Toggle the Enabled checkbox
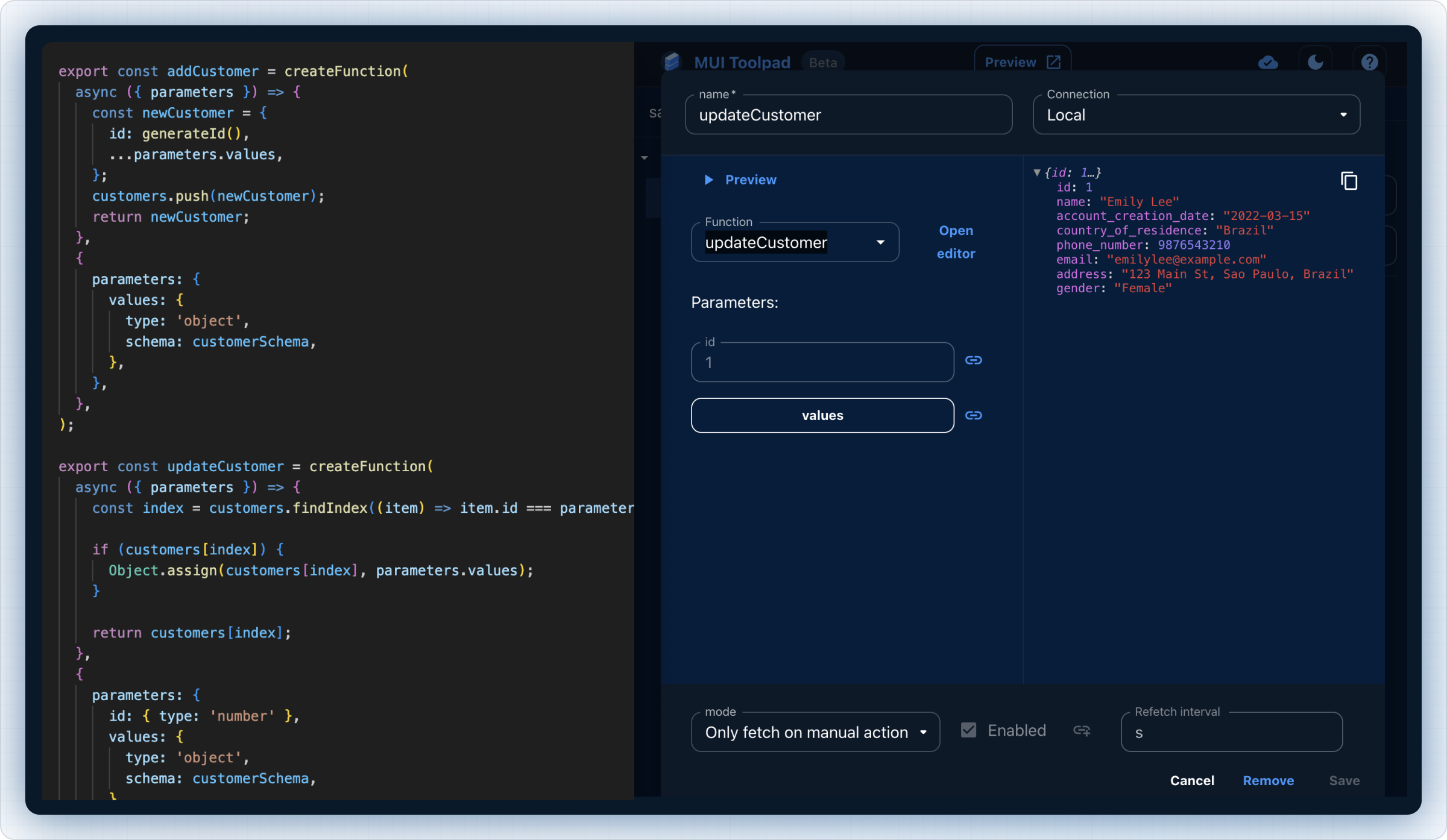1447x840 pixels. pyautogui.click(x=969, y=730)
